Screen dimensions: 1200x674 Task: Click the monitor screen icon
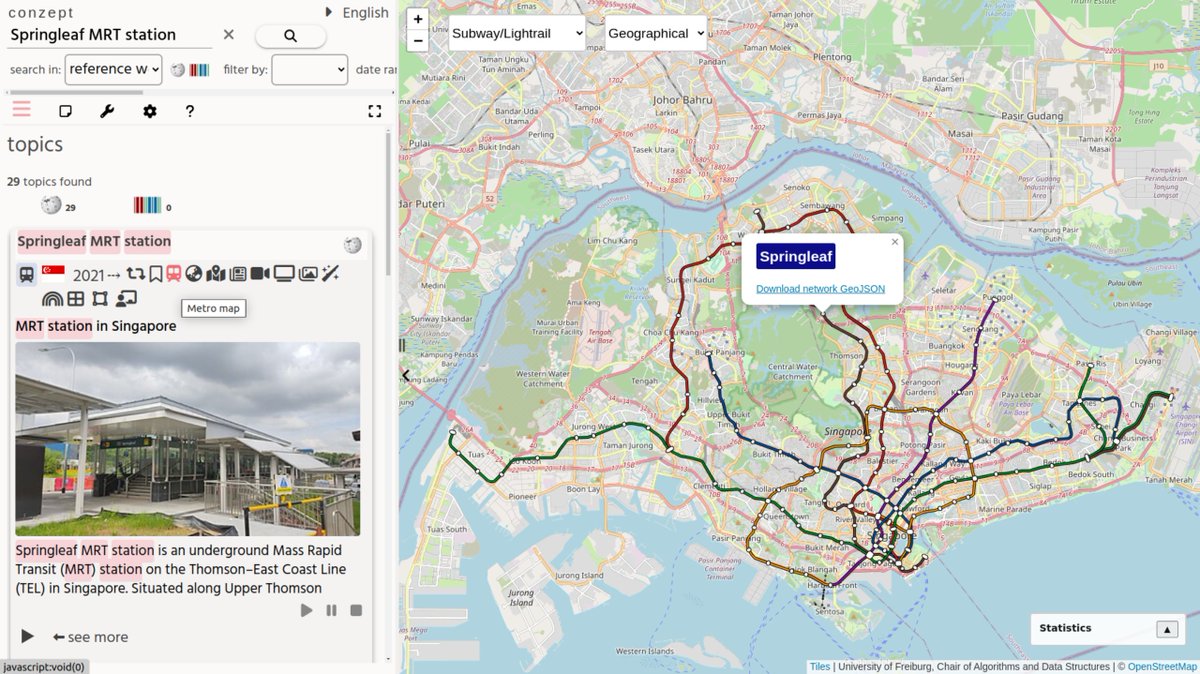(284, 274)
